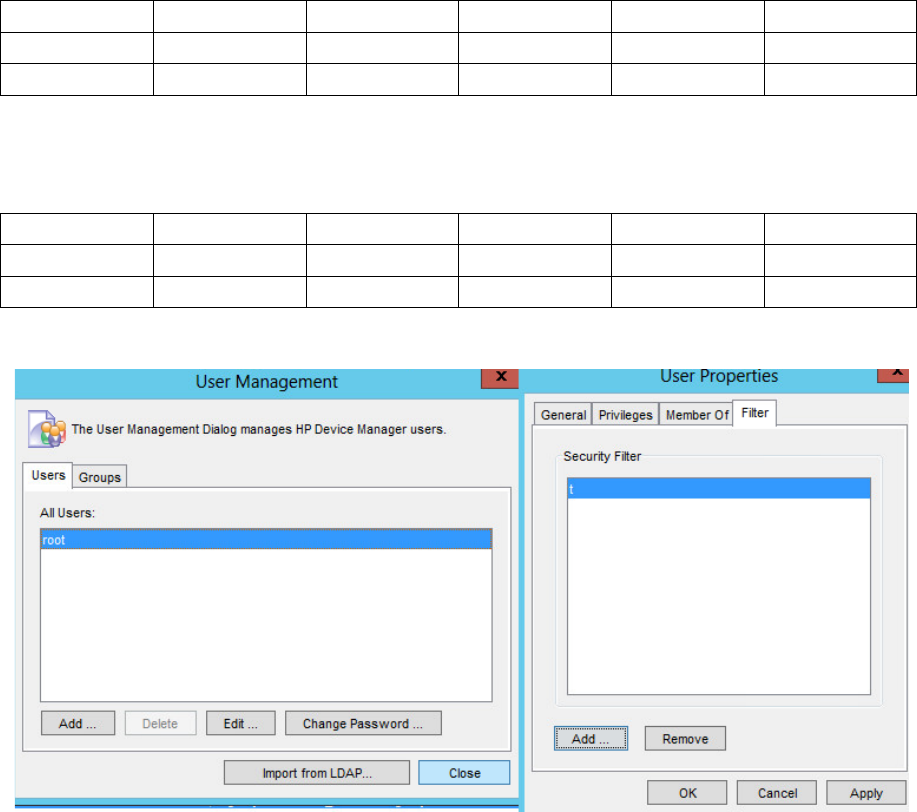
Task: Select the highlighted Security Filter entry
Action: (x=718, y=488)
